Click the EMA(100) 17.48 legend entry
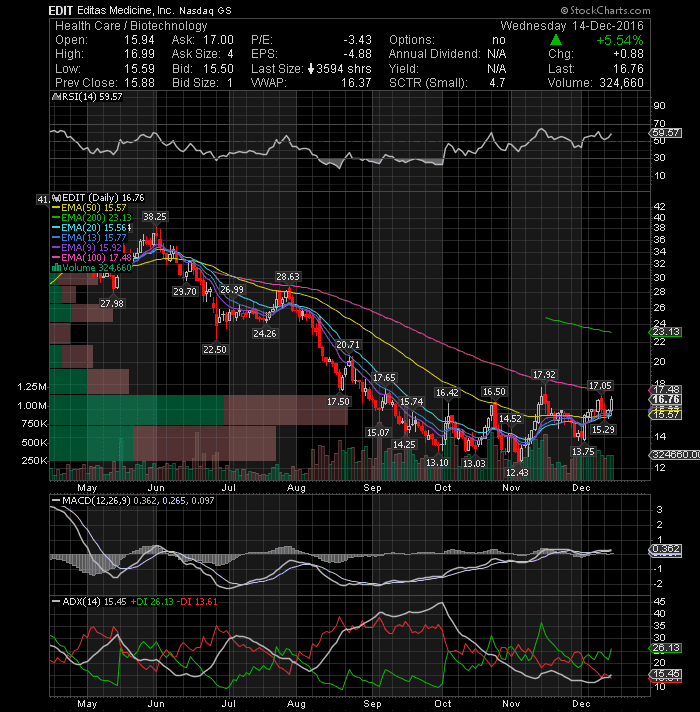Screen dimensions: 700x712 click(x=92, y=257)
